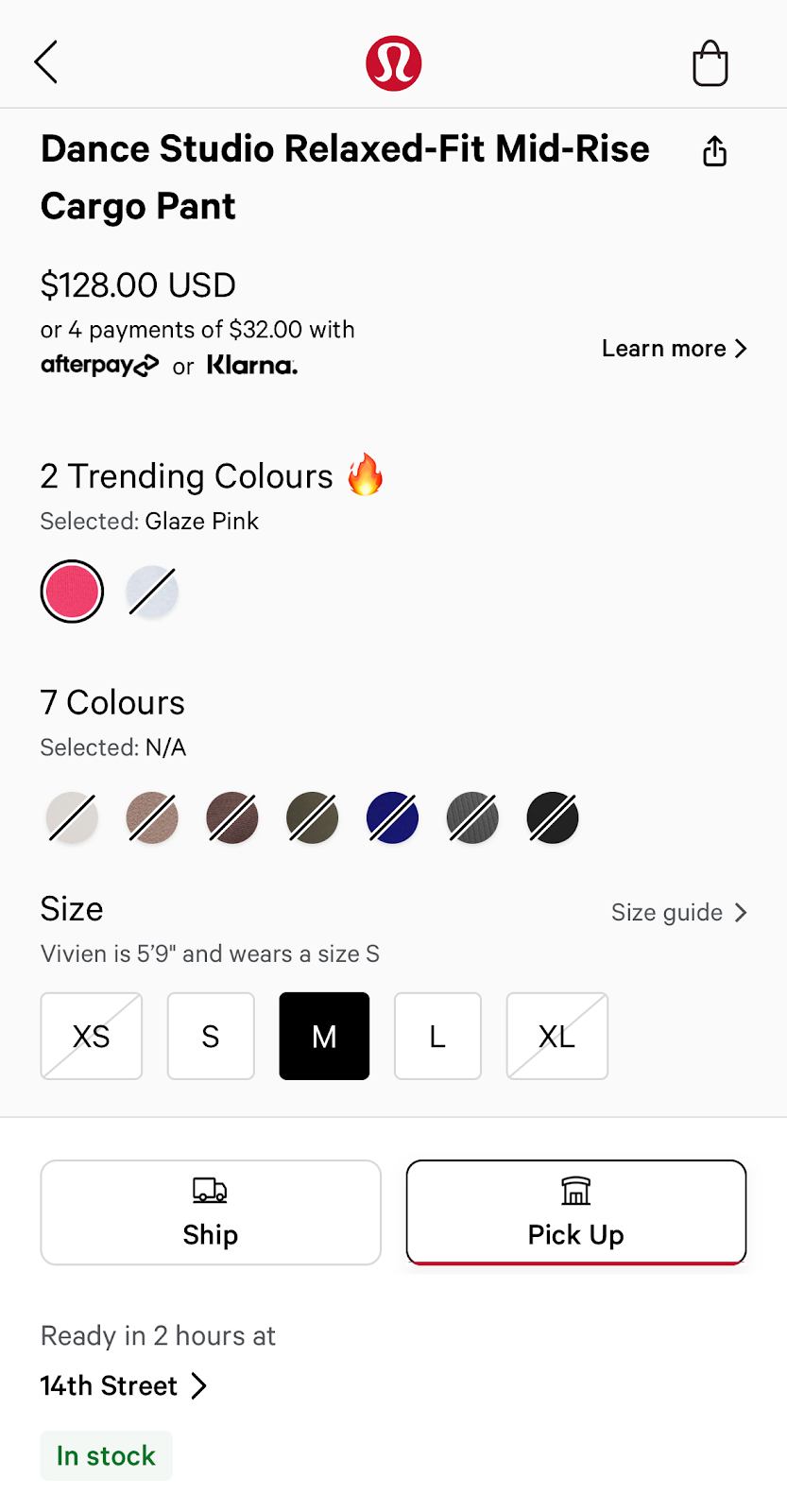The width and height of the screenshot is (787, 1512).
Task: Switch to the Ship tab
Action: coord(209,1212)
